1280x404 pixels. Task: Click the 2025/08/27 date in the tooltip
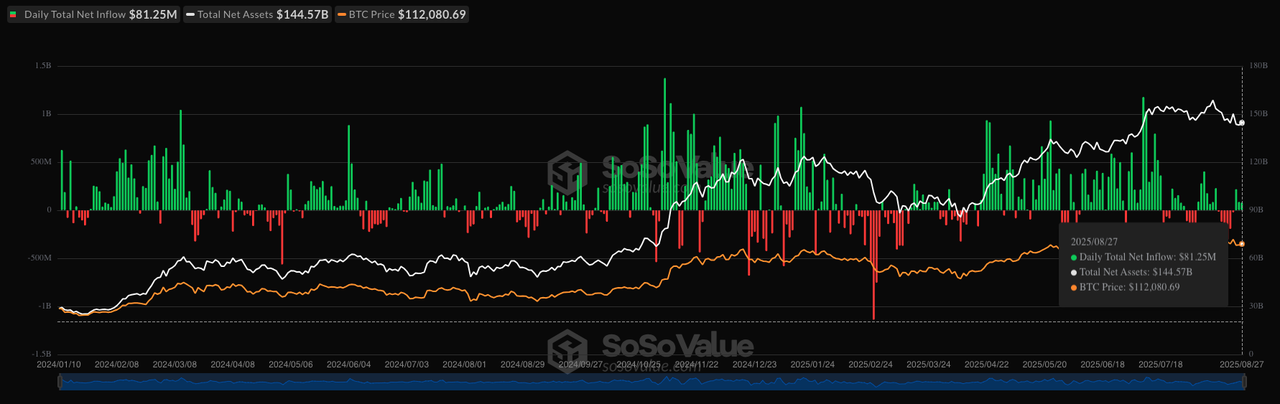pos(1093,242)
